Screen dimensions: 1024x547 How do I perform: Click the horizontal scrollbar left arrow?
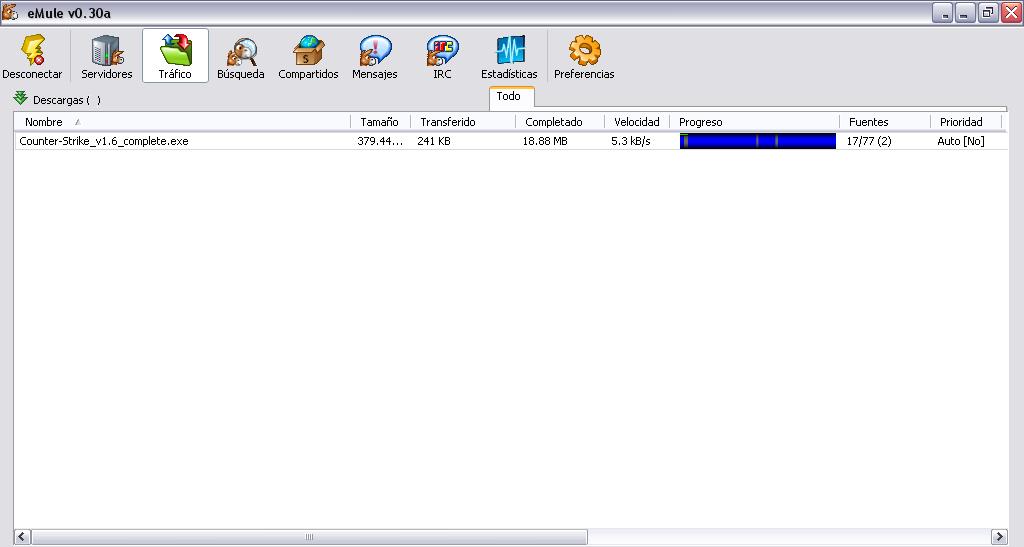(22, 537)
